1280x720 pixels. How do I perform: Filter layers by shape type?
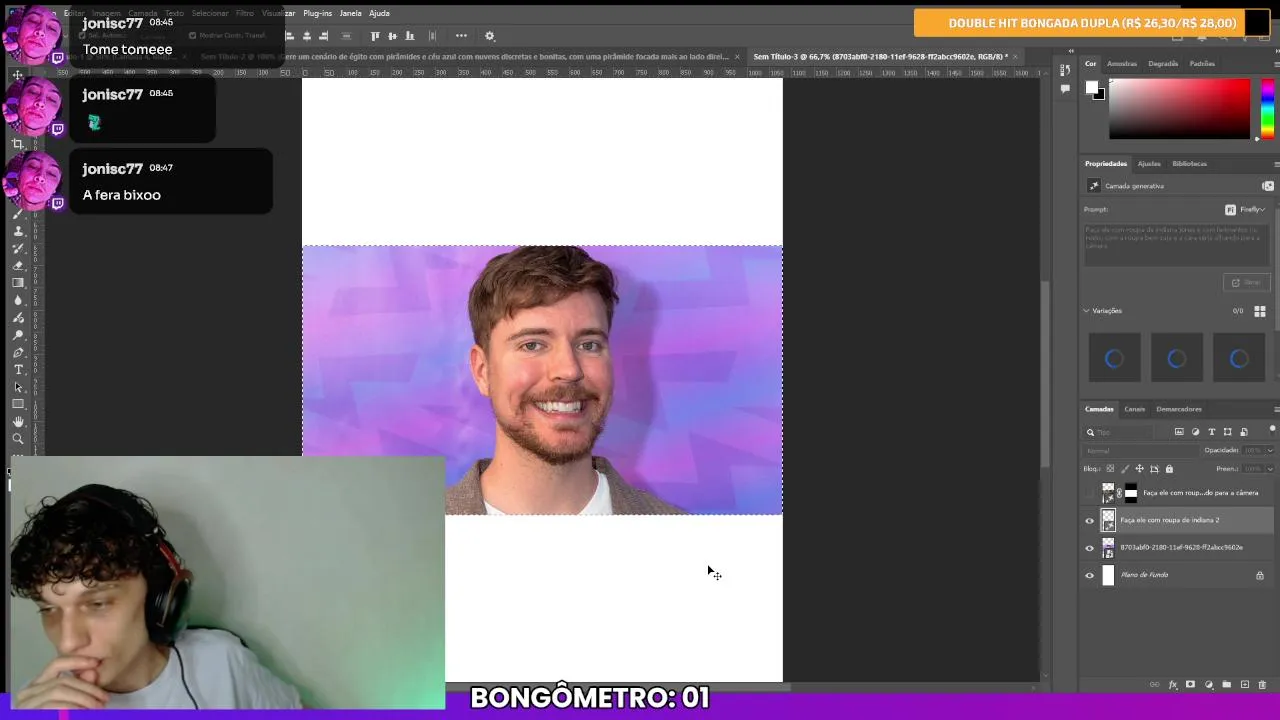pos(1228,432)
